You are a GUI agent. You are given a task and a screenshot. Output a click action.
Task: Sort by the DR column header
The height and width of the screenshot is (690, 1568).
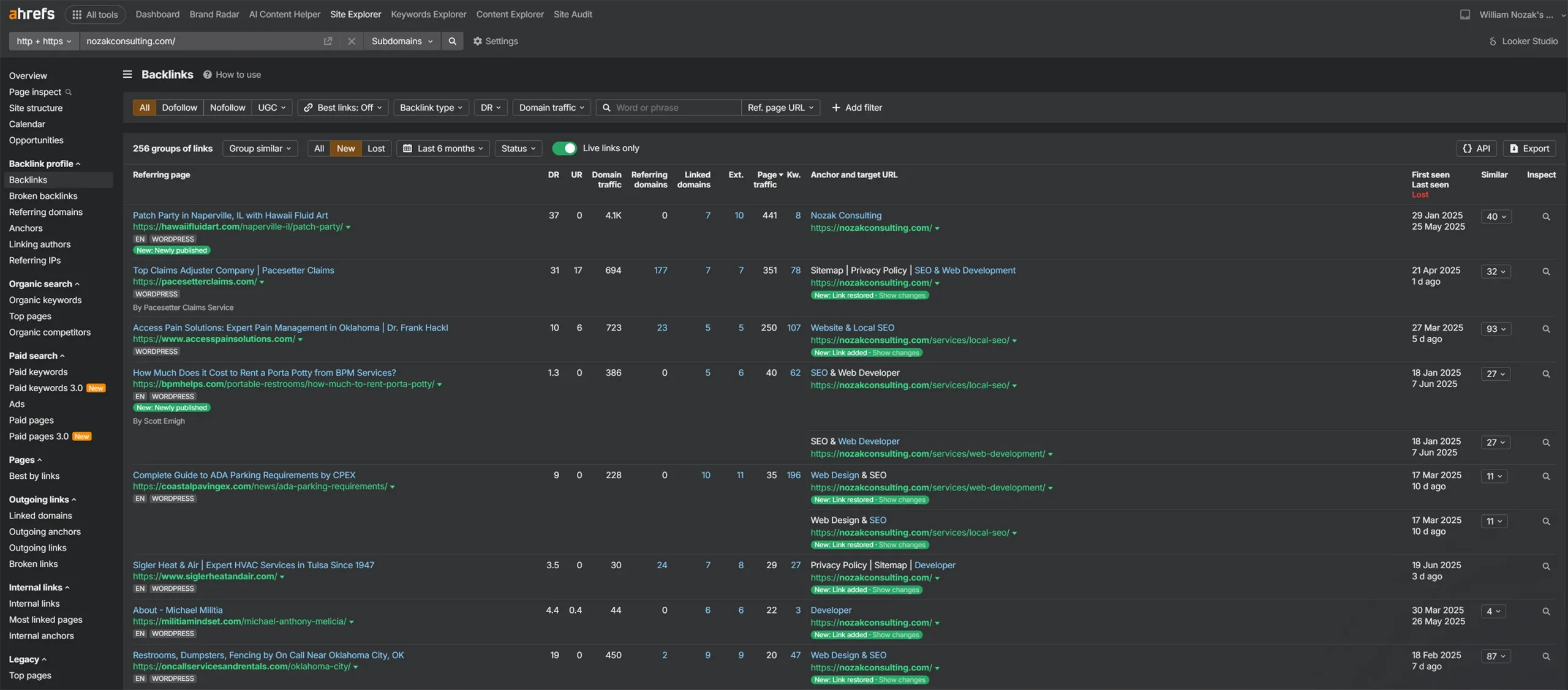click(x=553, y=174)
